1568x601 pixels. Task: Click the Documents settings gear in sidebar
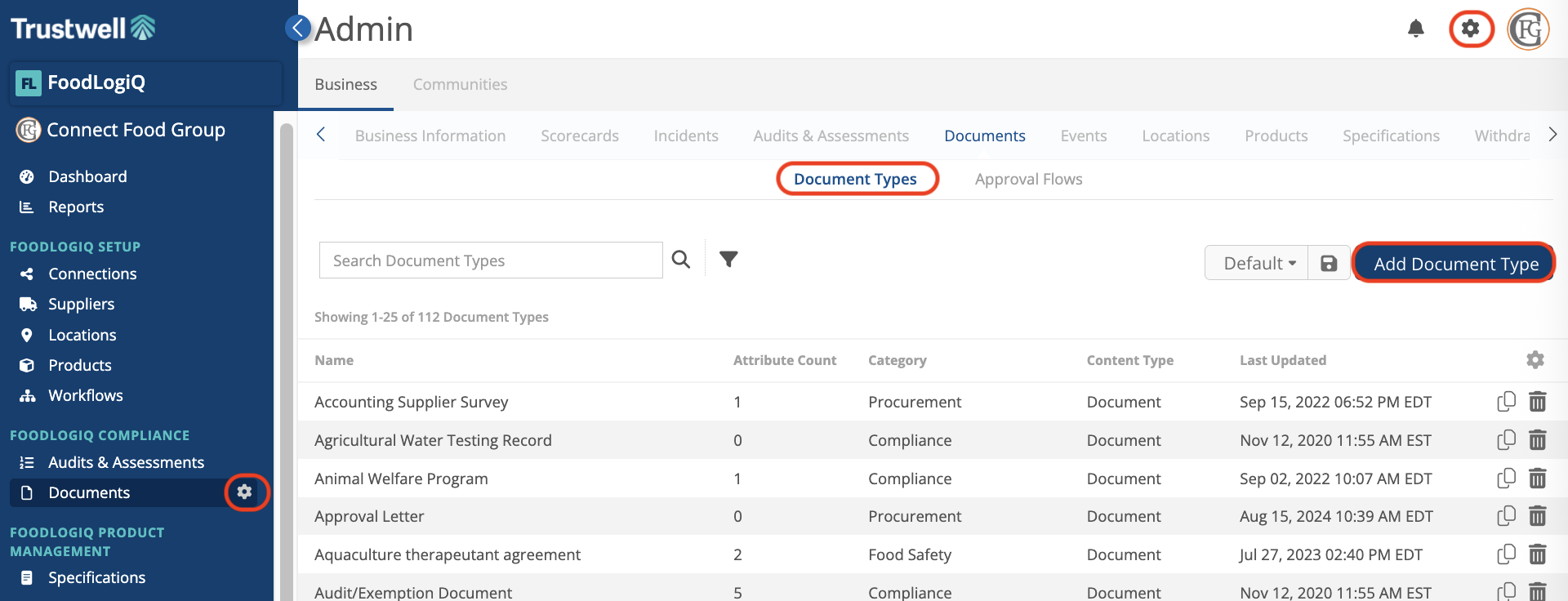point(244,492)
